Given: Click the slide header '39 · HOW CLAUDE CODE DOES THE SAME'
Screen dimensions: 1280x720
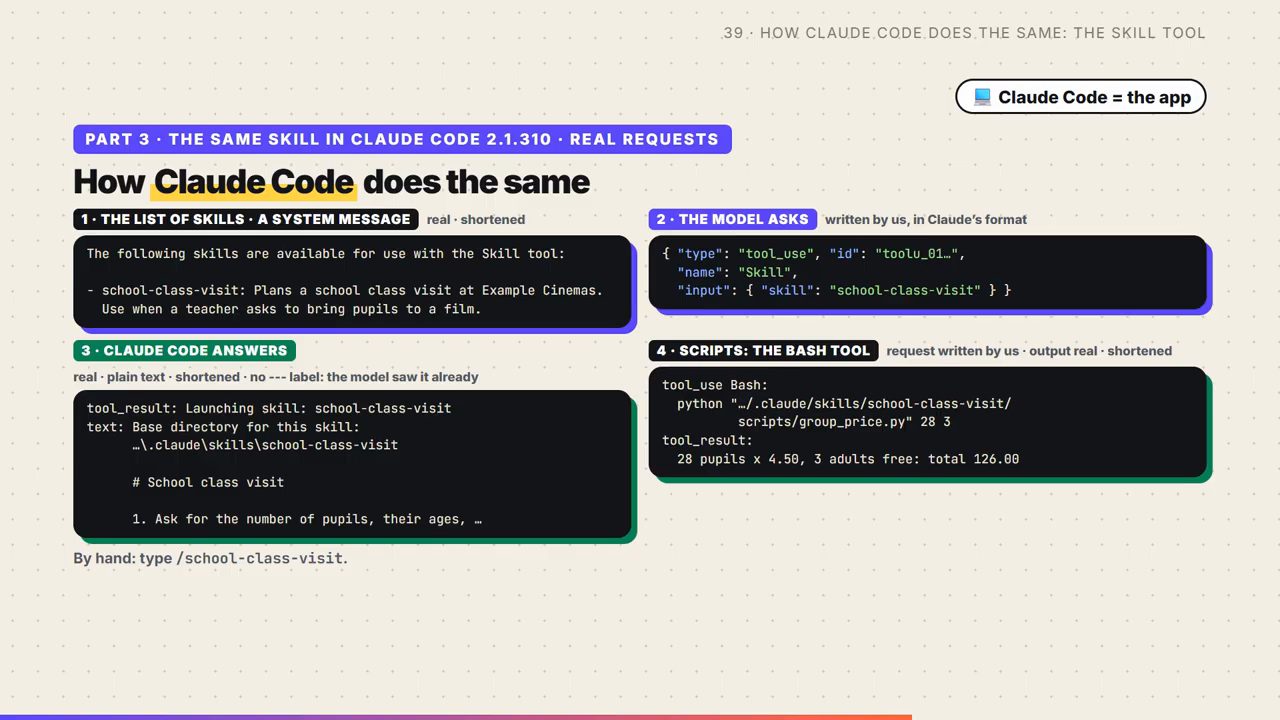Looking at the screenshot, I should 964,33.
